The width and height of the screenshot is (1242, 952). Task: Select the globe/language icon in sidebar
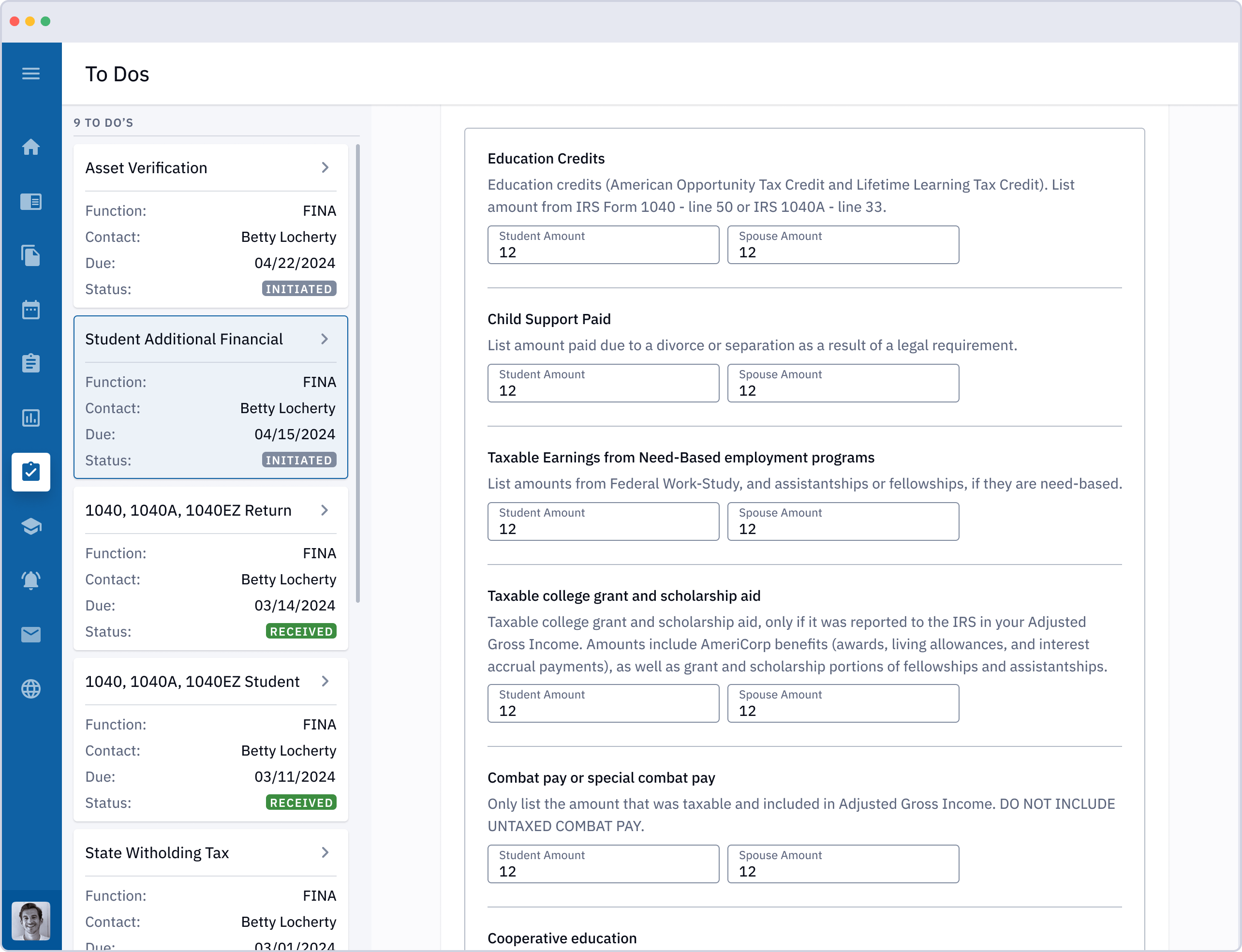(x=30, y=688)
